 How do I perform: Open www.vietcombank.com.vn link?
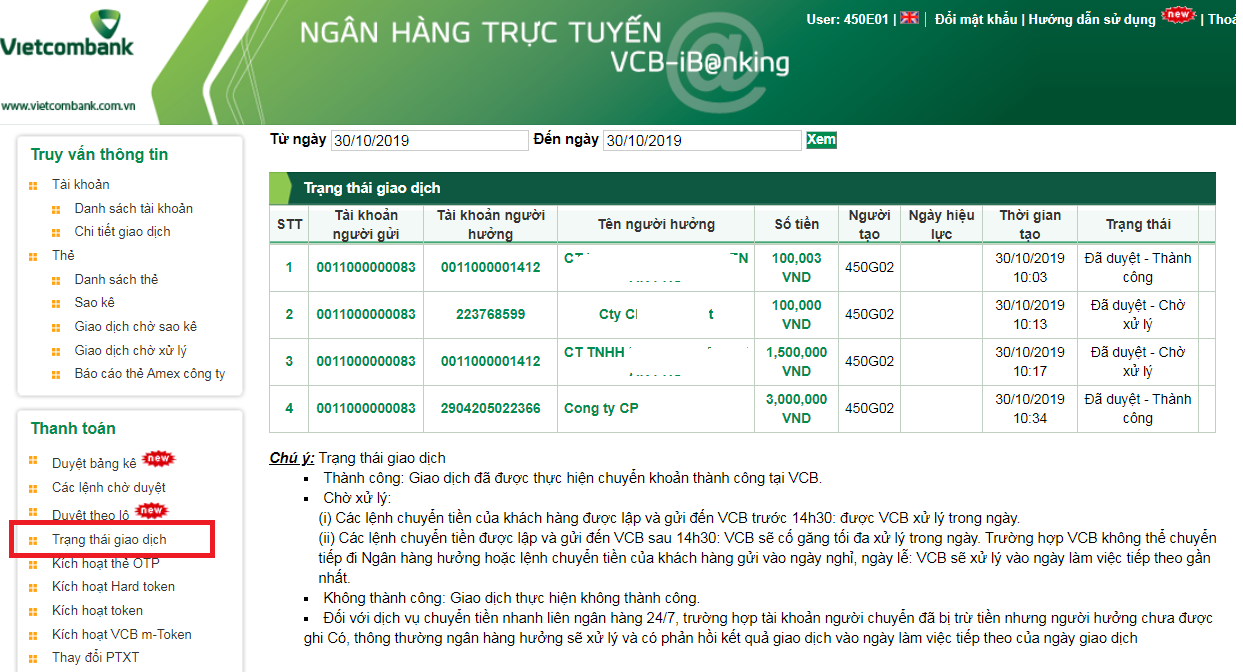tap(68, 105)
